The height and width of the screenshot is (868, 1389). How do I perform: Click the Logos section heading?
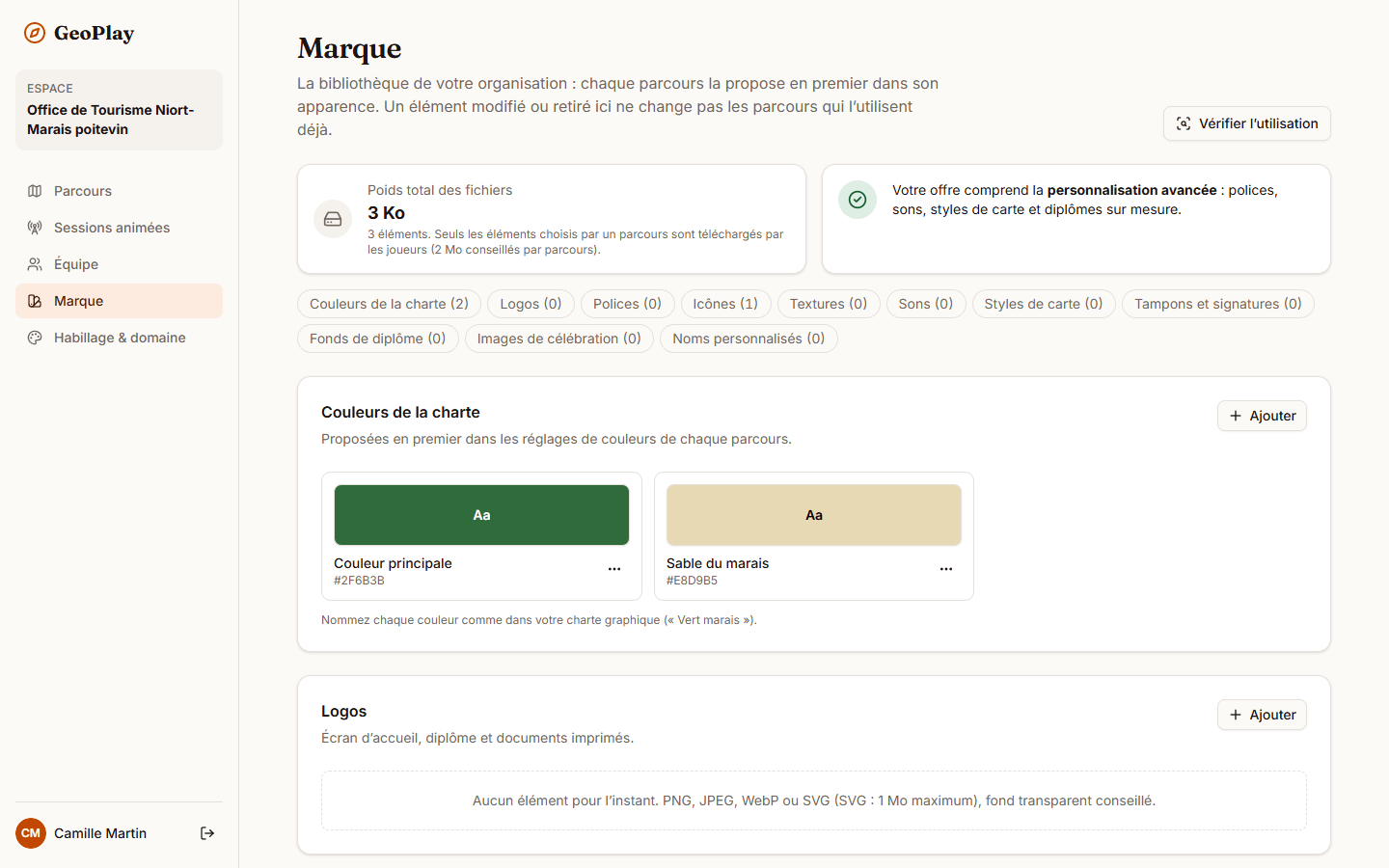[343, 711]
